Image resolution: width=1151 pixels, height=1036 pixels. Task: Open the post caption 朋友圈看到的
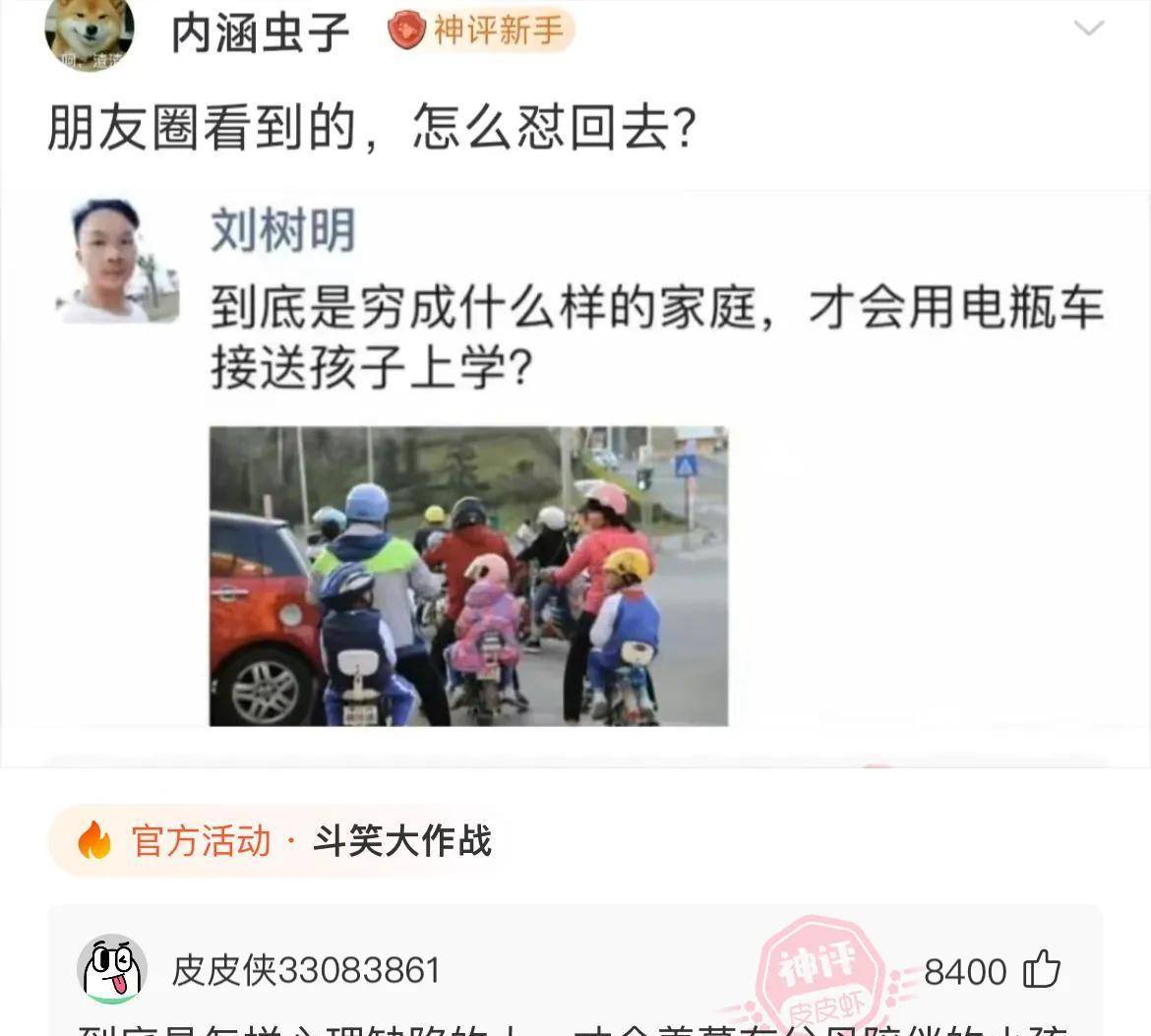point(201,128)
